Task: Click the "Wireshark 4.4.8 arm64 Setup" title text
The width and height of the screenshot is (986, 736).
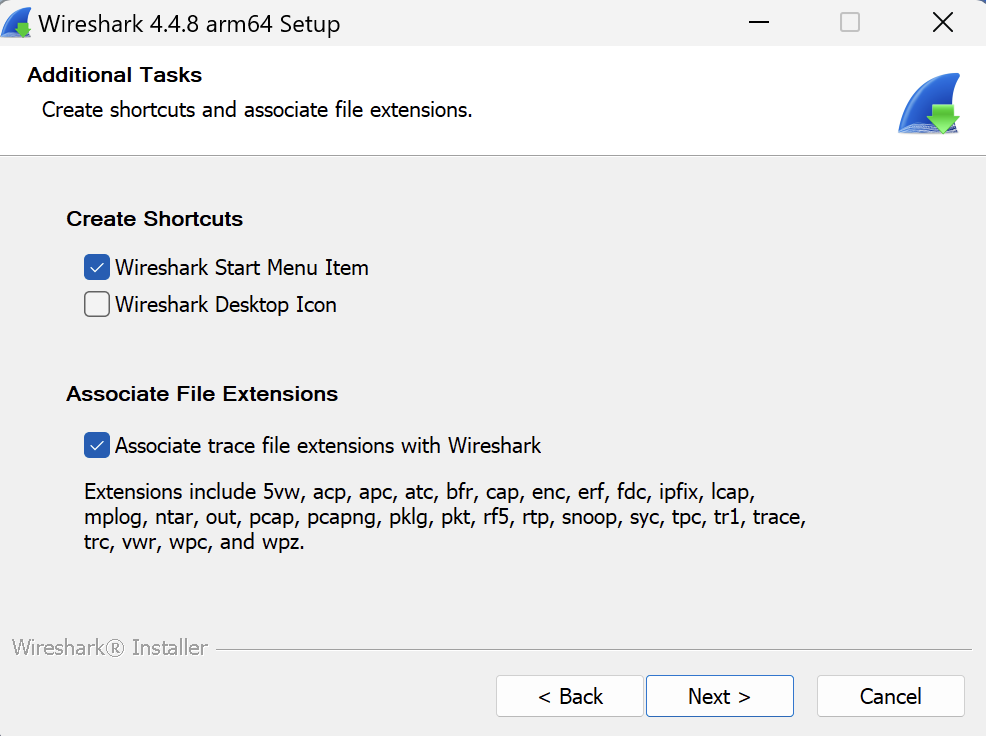Action: 189,24
